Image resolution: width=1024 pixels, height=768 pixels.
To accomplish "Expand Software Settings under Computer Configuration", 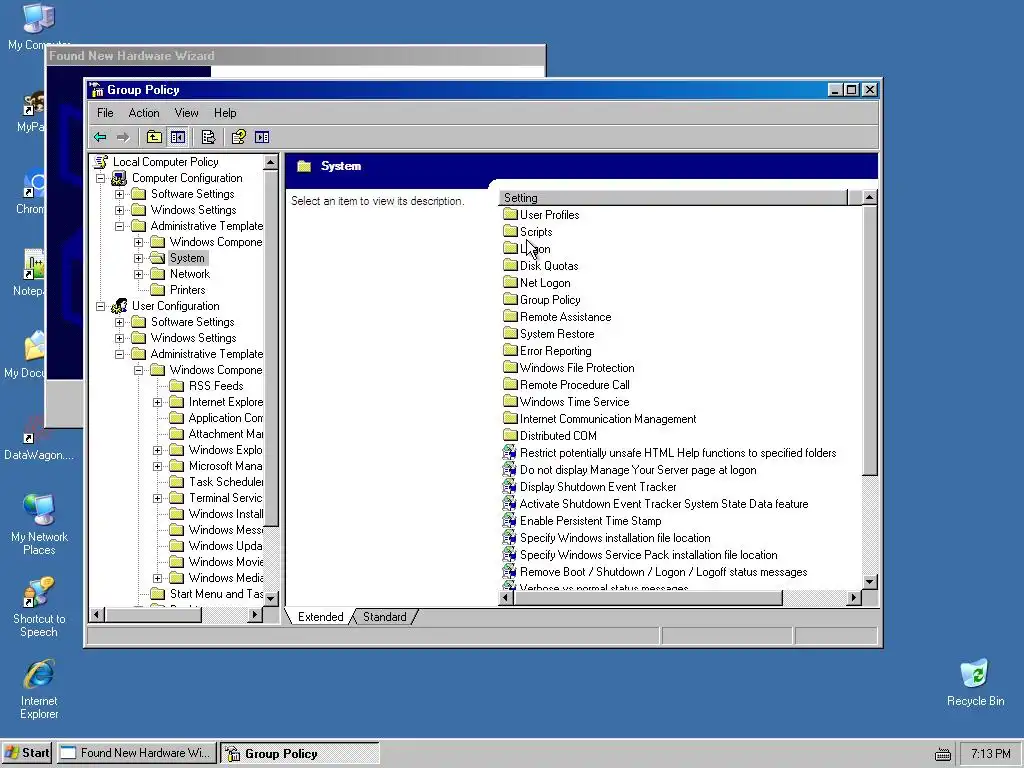I will pyautogui.click(x=120, y=194).
